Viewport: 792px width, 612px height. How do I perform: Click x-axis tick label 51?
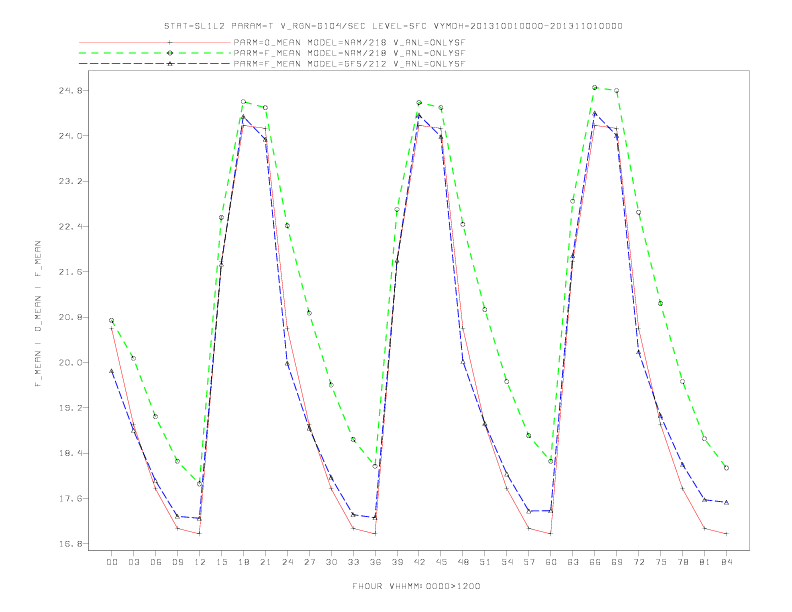pyautogui.click(x=485, y=562)
